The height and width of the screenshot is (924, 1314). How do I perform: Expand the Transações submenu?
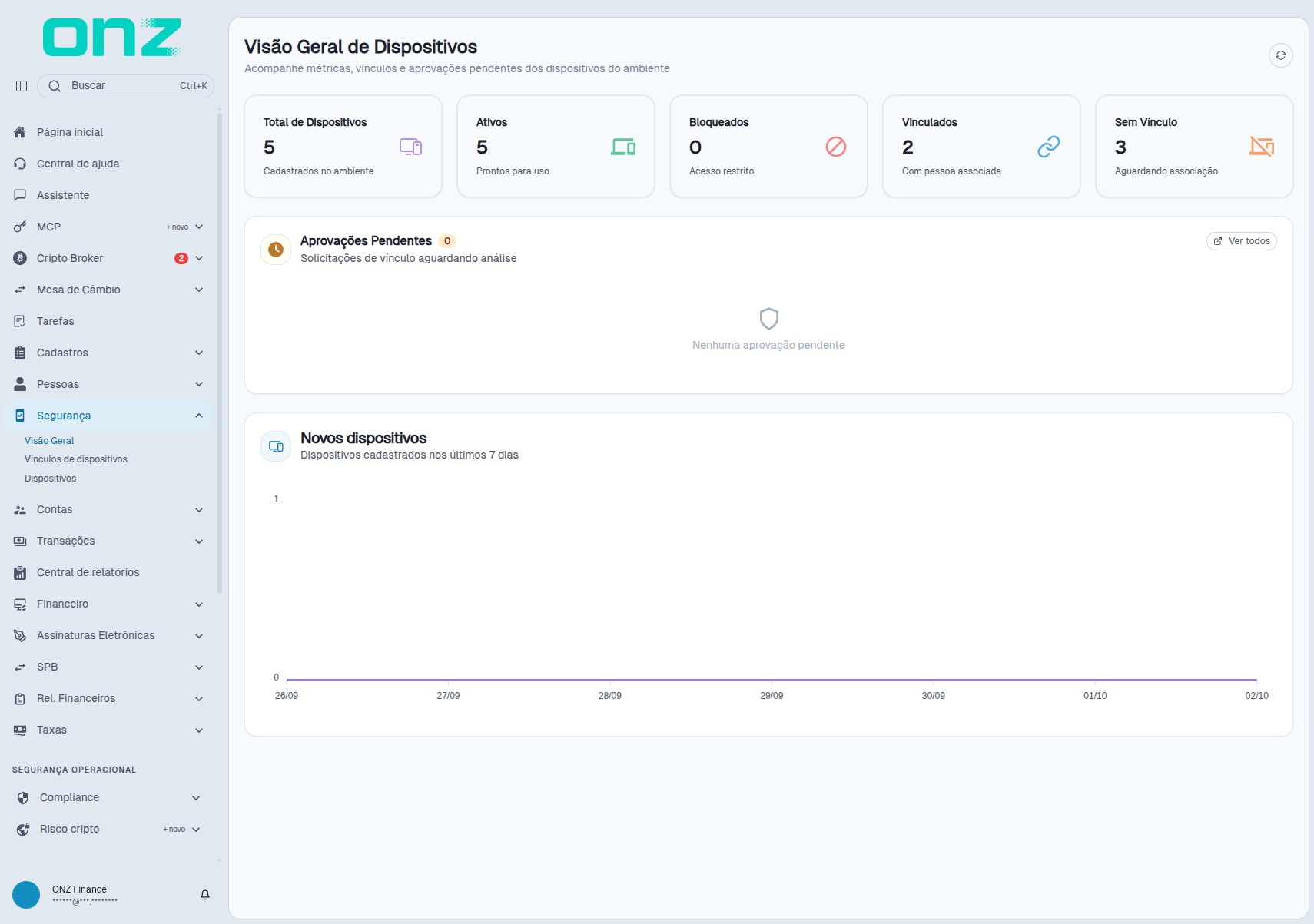point(199,541)
